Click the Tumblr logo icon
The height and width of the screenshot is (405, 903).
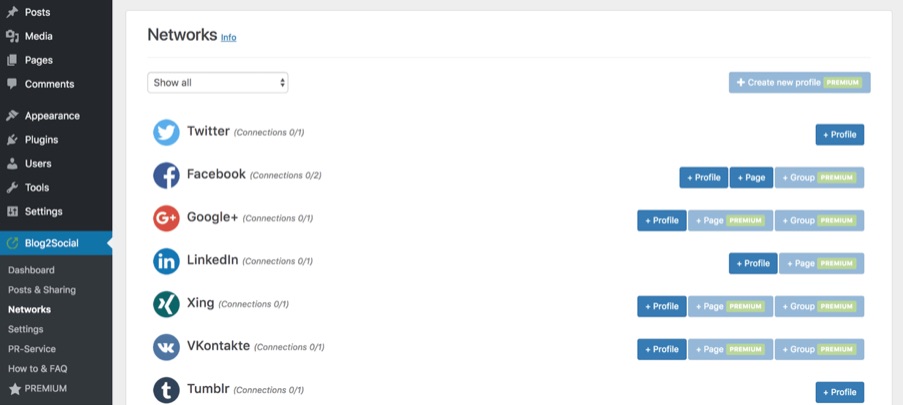click(x=166, y=390)
